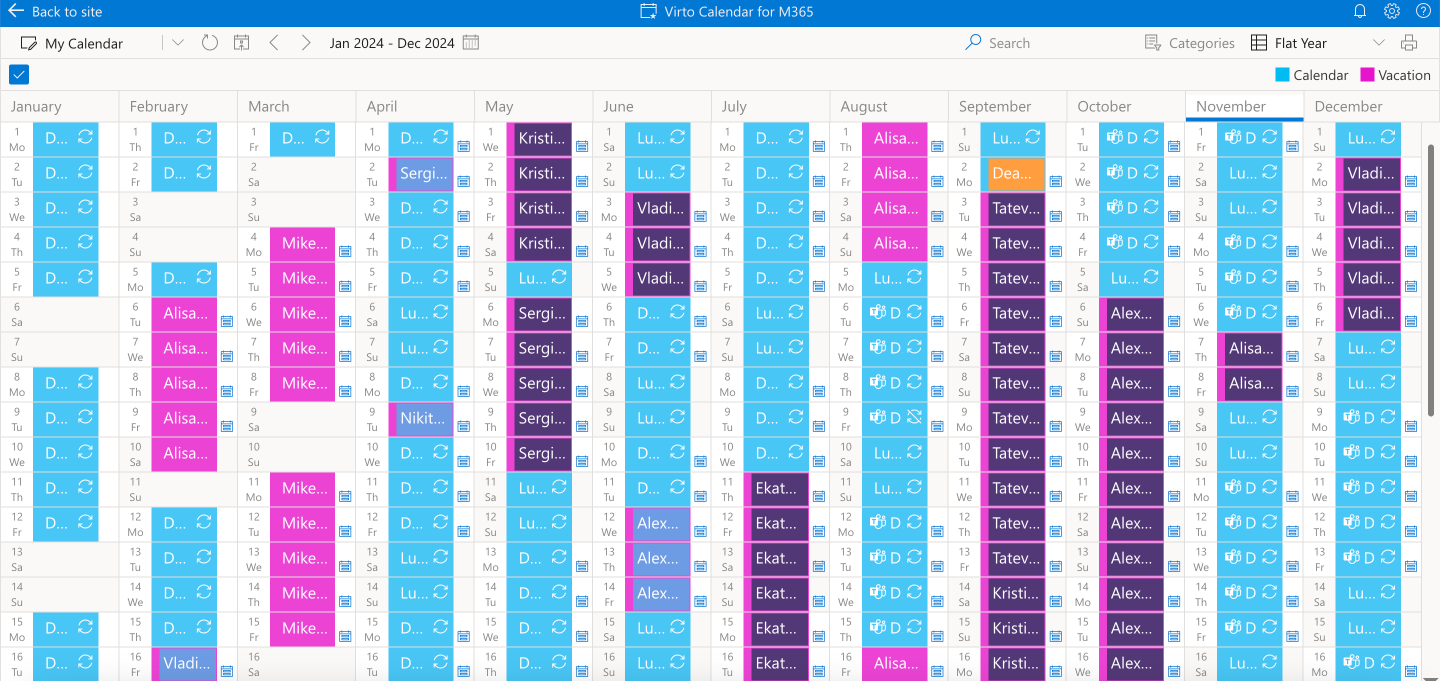This screenshot has width=1440, height=681.
Task: Jump to today icon
Action: (241, 43)
